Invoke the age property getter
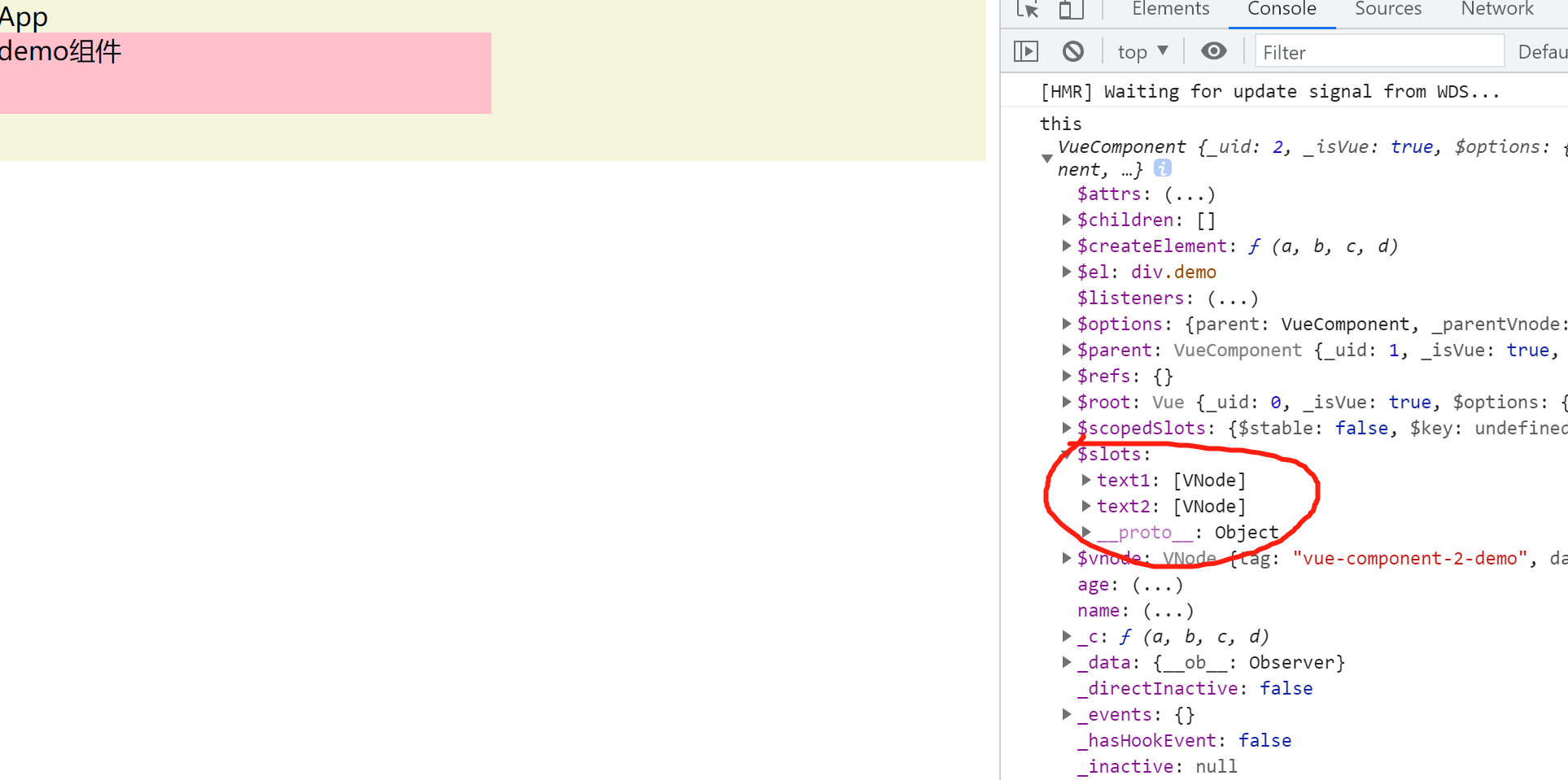 click(1157, 585)
